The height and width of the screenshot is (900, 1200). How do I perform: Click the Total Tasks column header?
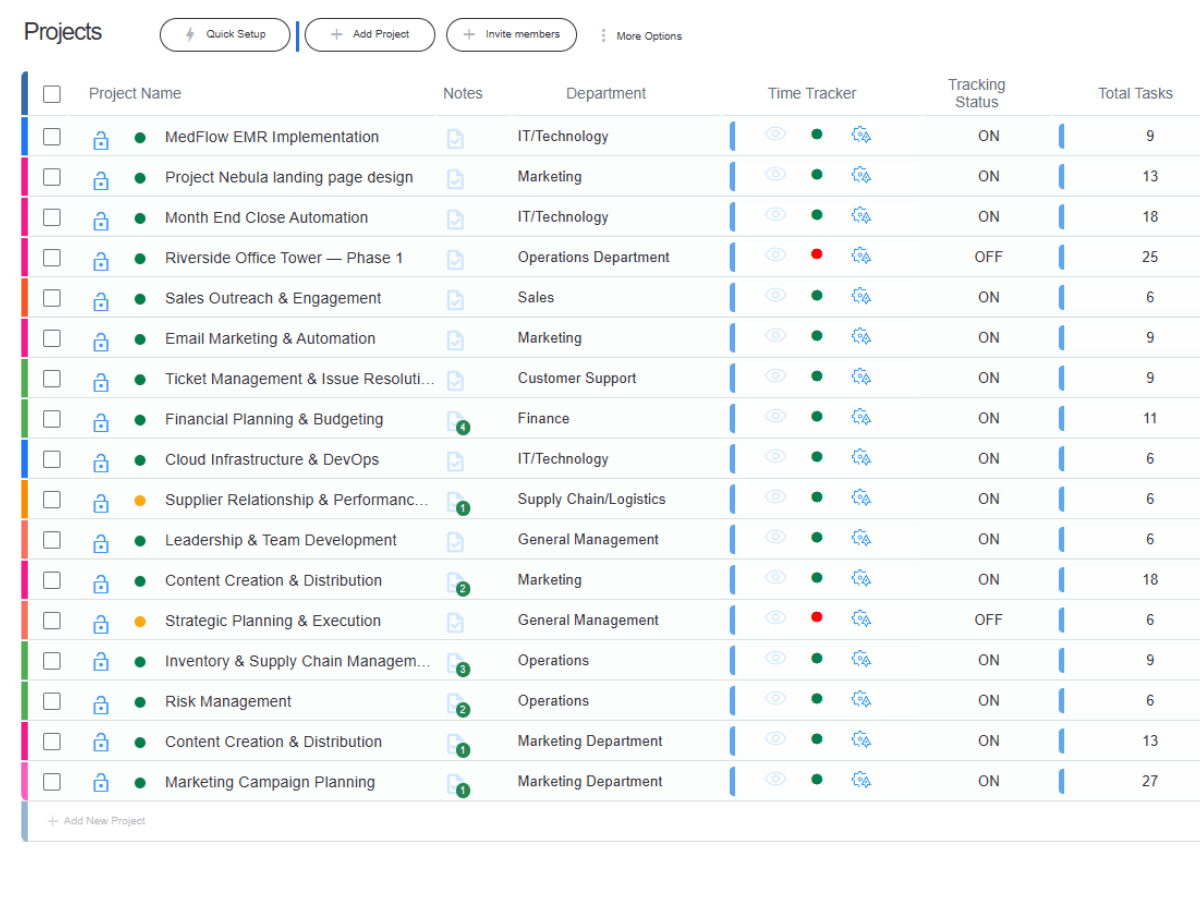(1136, 93)
